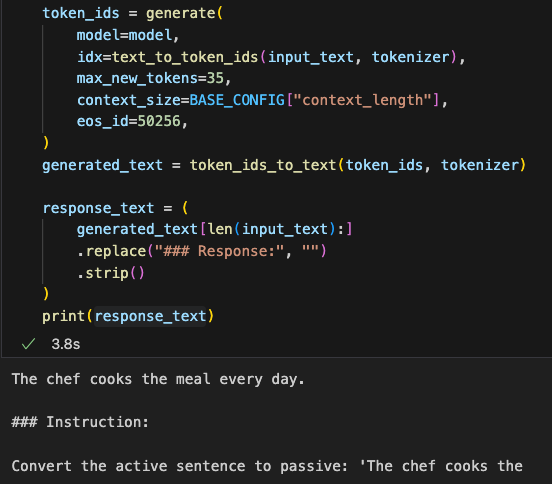The height and width of the screenshot is (484, 552).
Task: Click the print function keyword
Action: click(x=64, y=316)
